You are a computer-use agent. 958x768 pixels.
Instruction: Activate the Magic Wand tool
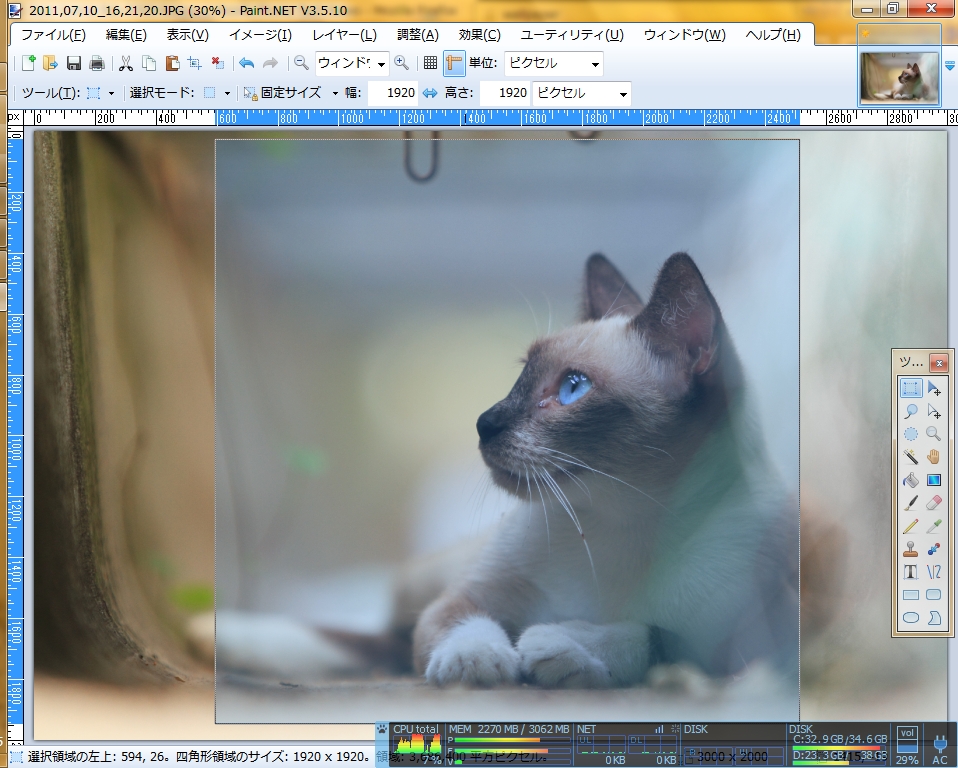coord(910,457)
